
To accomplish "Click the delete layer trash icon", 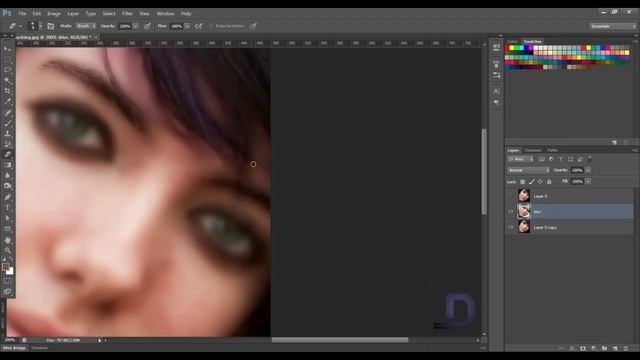I will pos(626,348).
